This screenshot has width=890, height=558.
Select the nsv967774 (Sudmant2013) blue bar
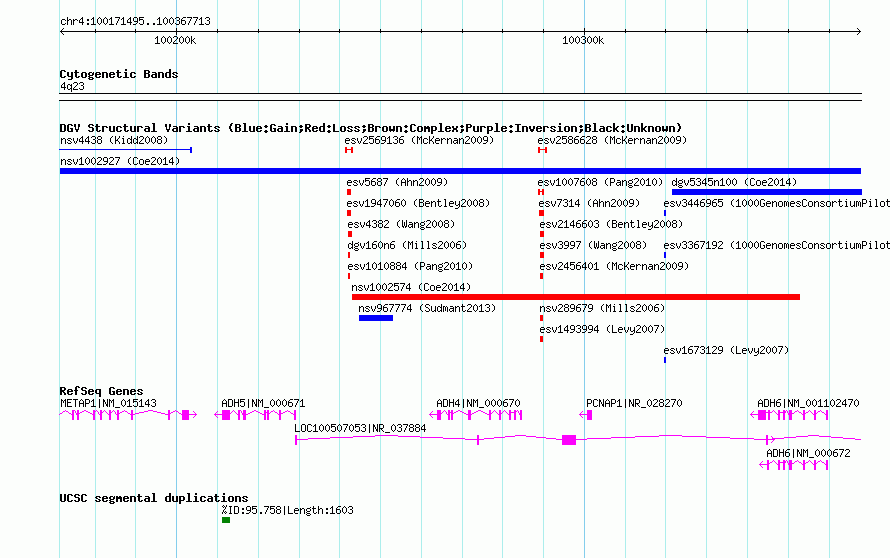point(376,318)
